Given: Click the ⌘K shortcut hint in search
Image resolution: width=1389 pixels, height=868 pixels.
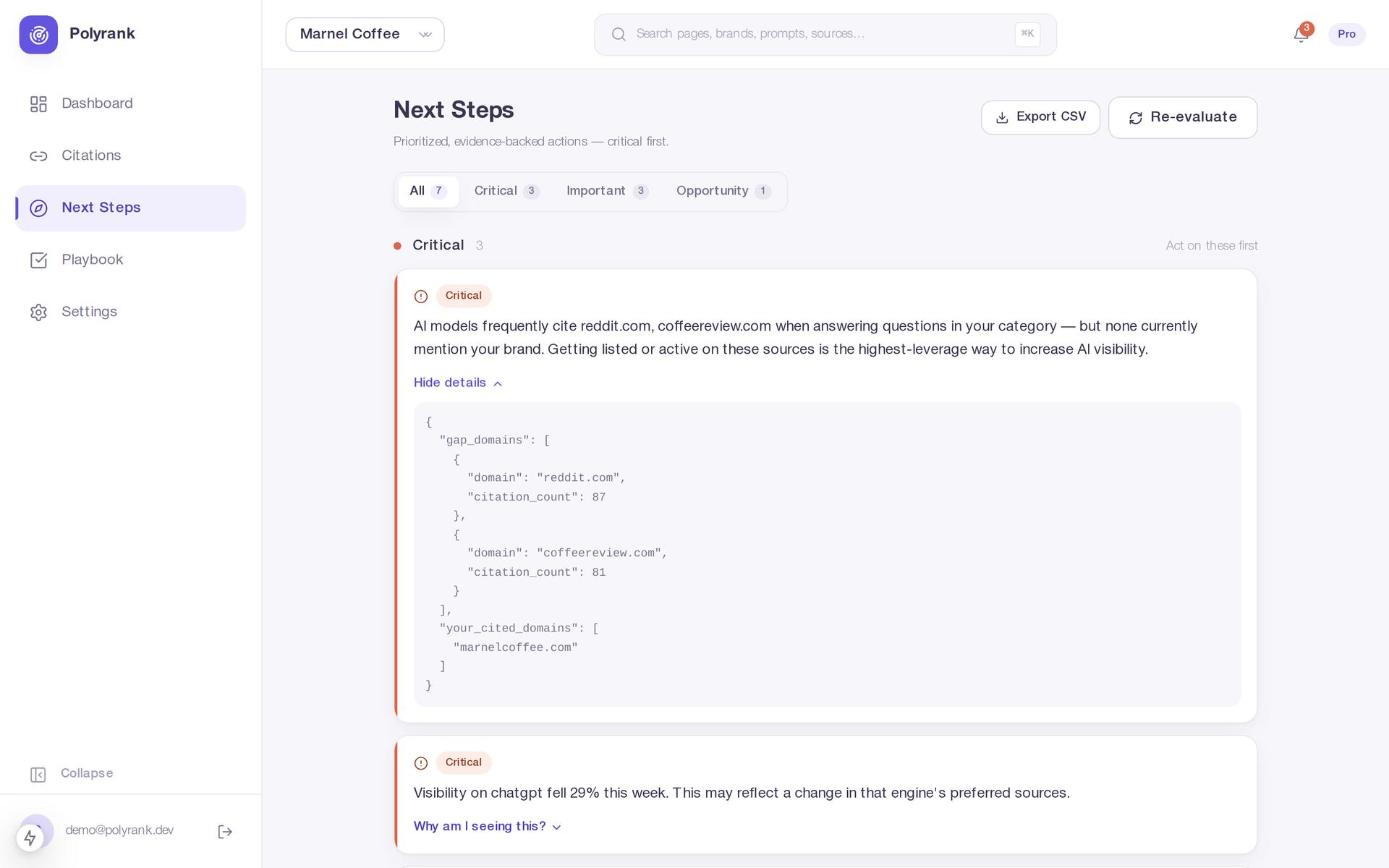Looking at the screenshot, I should [1027, 34].
